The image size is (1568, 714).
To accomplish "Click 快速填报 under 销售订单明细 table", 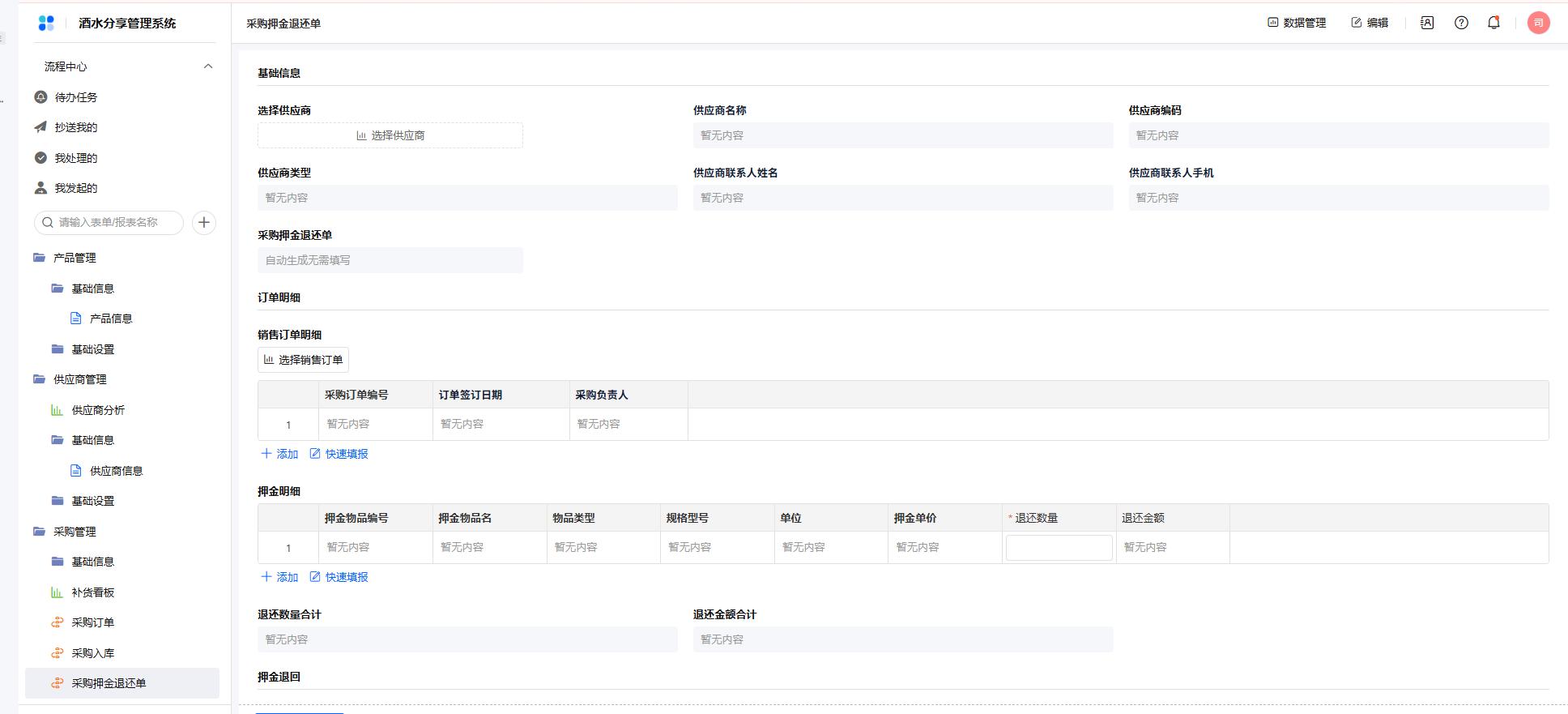I will (x=339, y=454).
